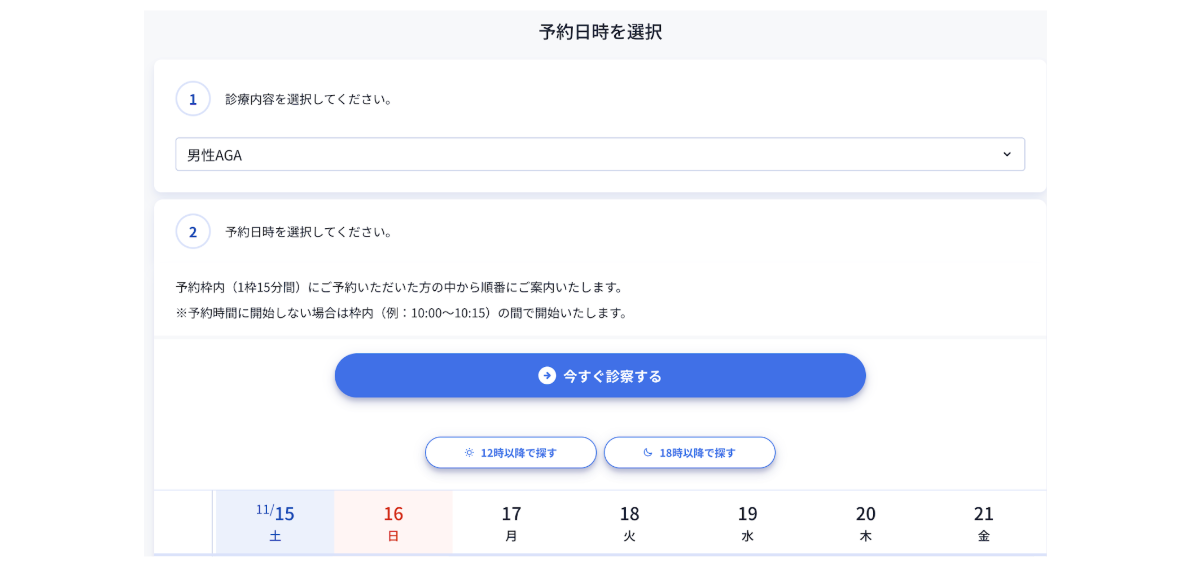1184x575 pixels.
Task: Choose Tuesday 18 in calendar header
Action: point(629,522)
